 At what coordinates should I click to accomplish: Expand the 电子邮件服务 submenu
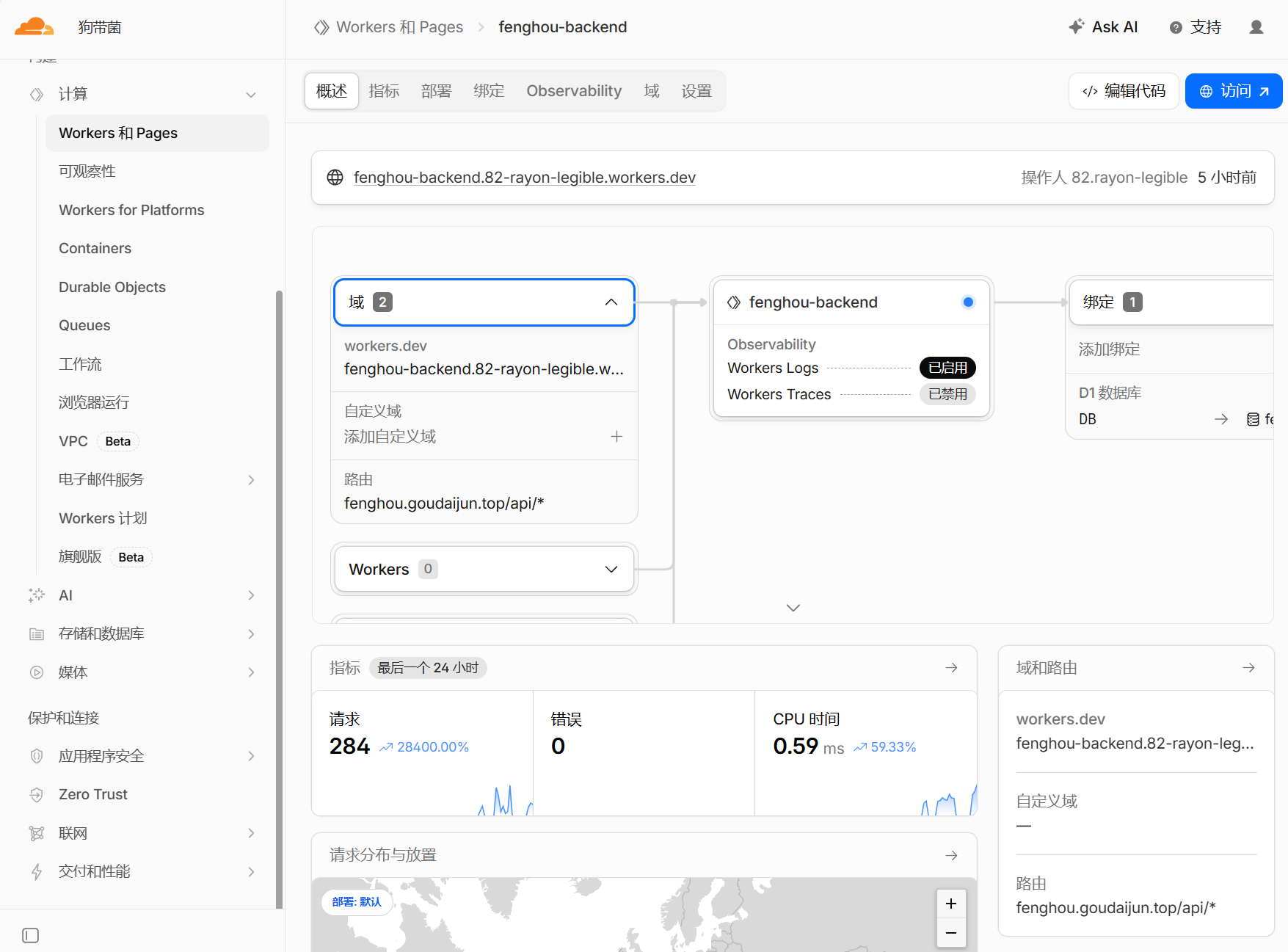click(251, 480)
